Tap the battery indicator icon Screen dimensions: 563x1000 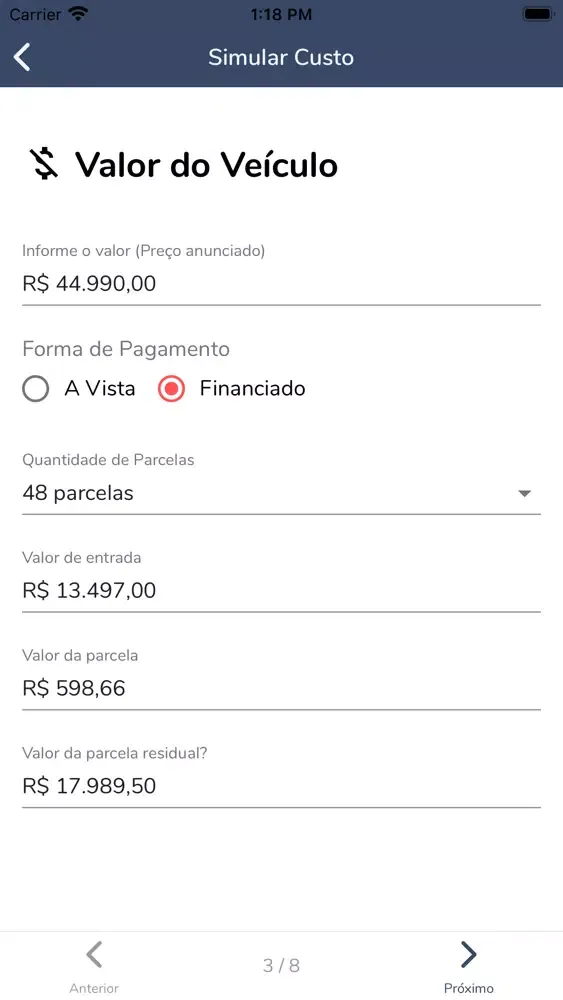[x=538, y=14]
